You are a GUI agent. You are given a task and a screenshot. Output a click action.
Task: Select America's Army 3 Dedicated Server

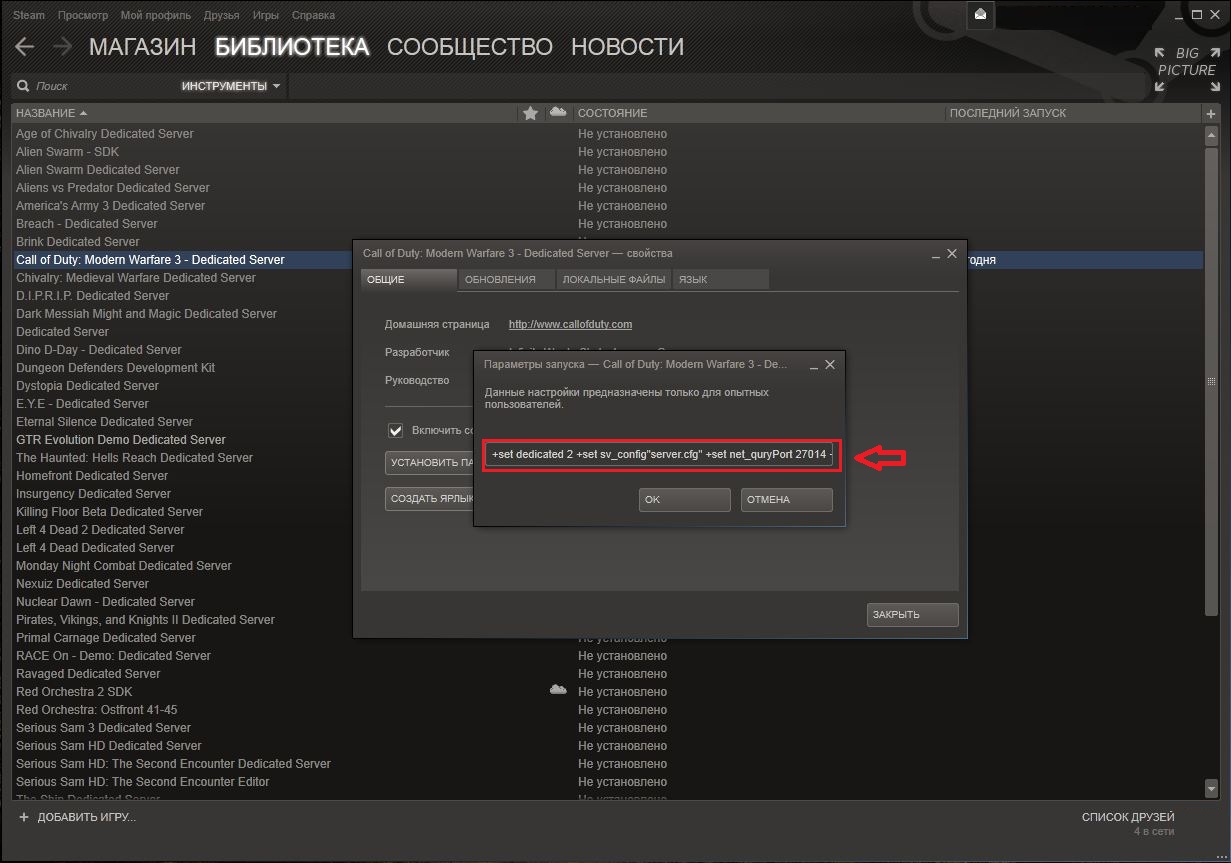[x=110, y=206]
